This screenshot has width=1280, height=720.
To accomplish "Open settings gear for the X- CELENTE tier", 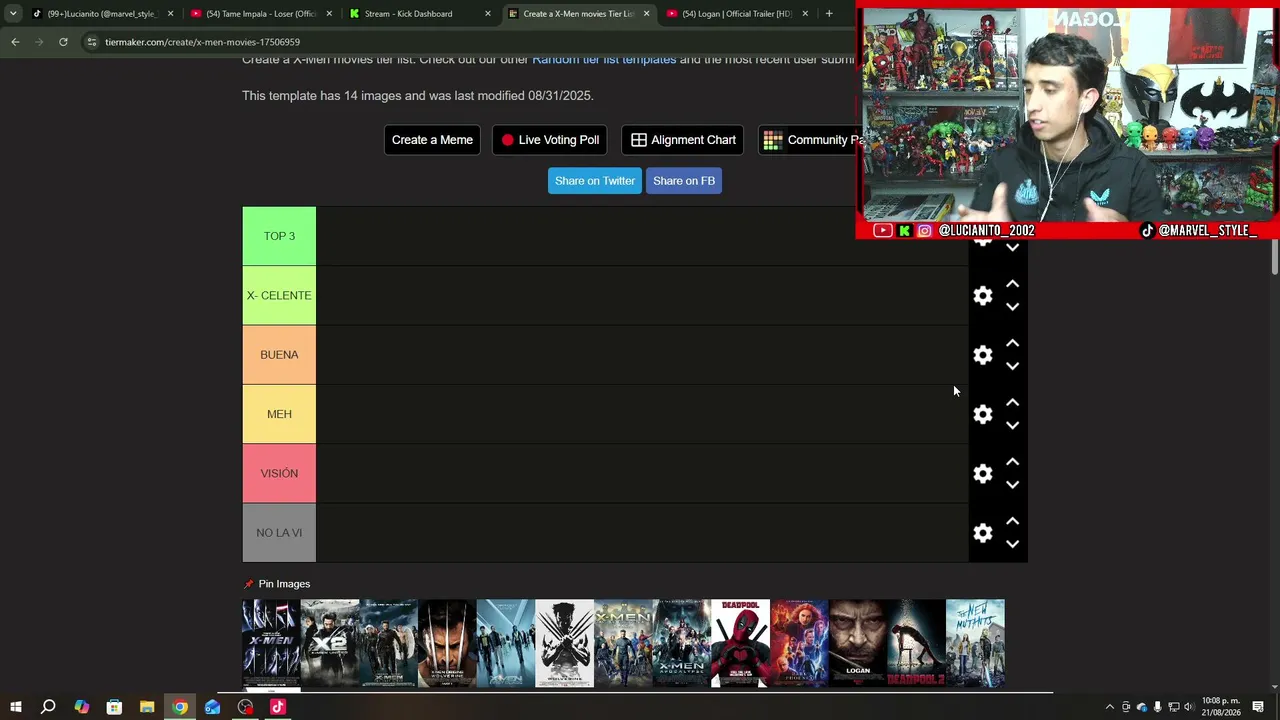I will (x=983, y=296).
